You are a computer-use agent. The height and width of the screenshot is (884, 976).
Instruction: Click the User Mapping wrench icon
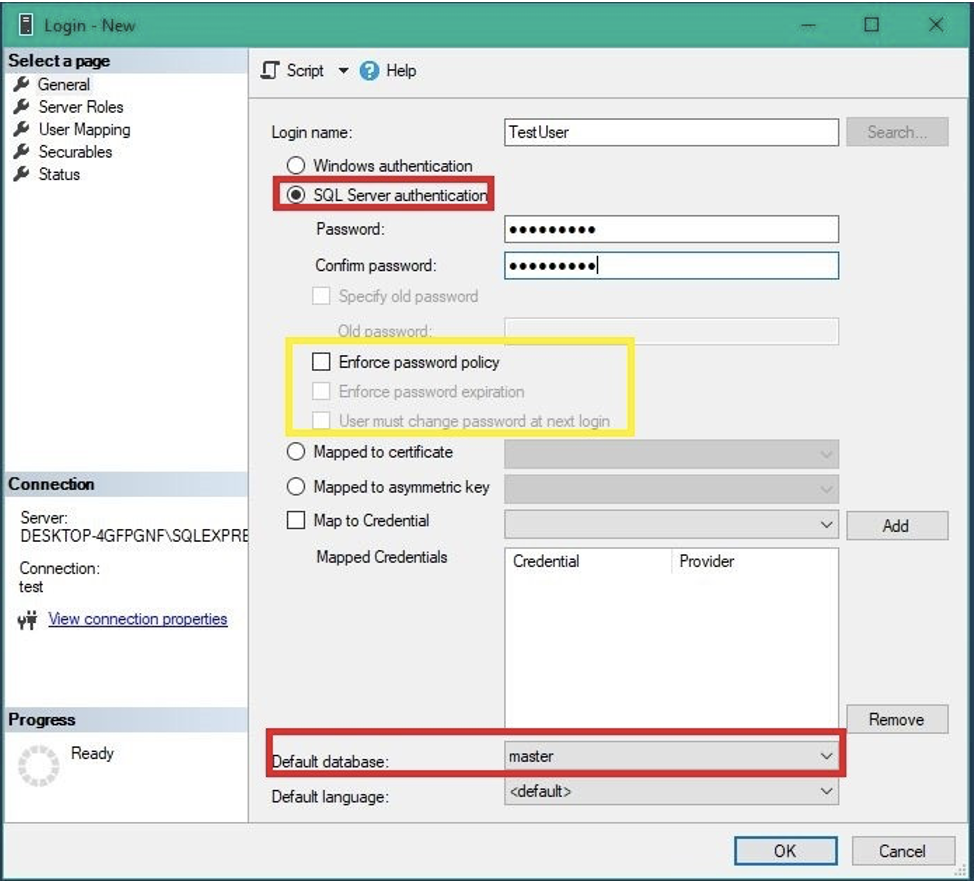pos(21,129)
